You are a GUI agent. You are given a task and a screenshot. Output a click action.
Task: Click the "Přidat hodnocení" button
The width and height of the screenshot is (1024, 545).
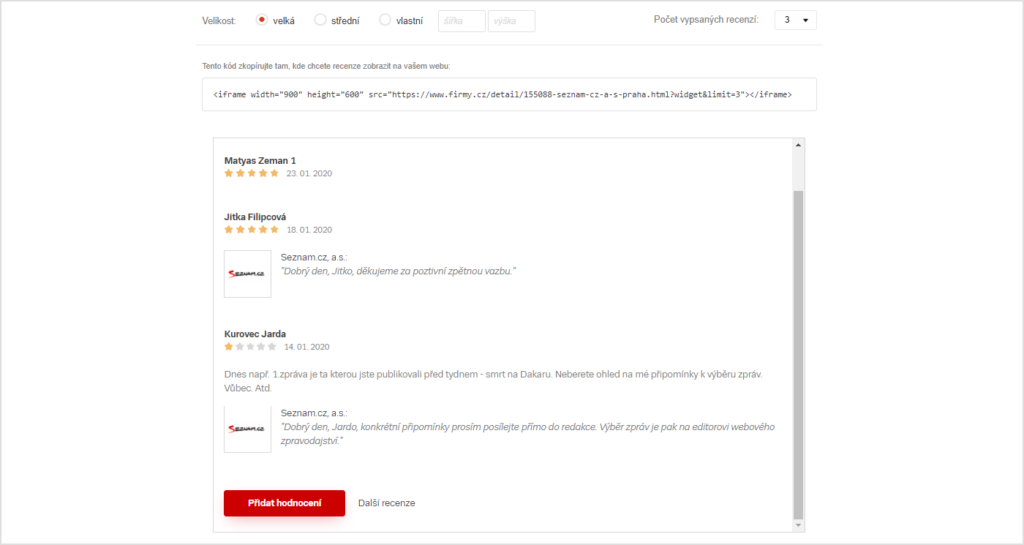click(x=284, y=503)
